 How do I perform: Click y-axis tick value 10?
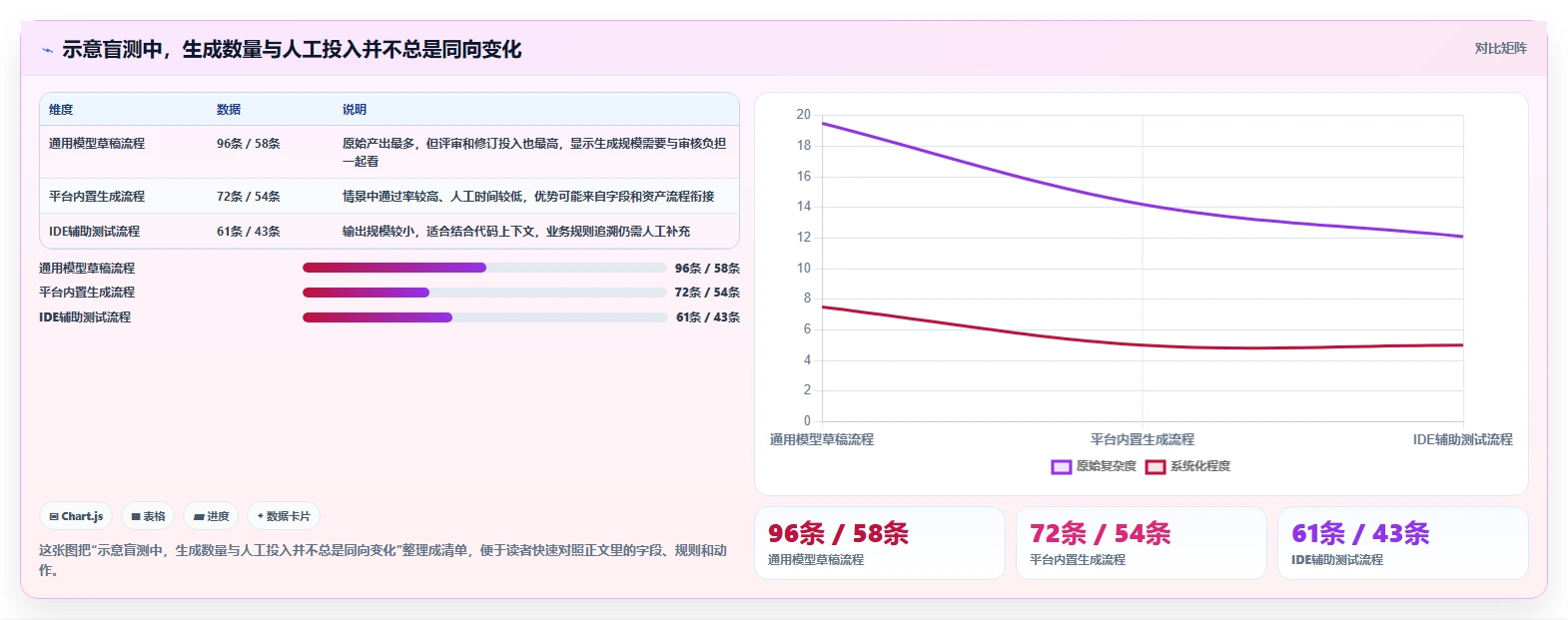tap(804, 269)
